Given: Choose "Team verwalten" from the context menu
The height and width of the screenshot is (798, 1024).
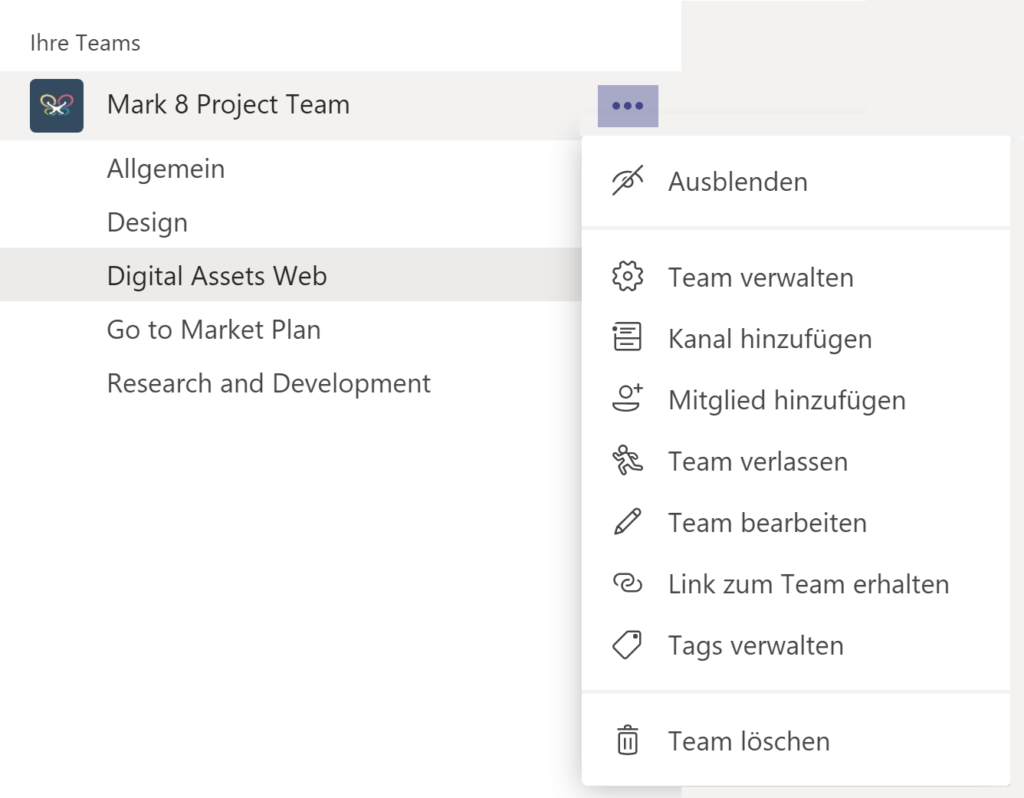Looking at the screenshot, I should pyautogui.click(x=761, y=277).
